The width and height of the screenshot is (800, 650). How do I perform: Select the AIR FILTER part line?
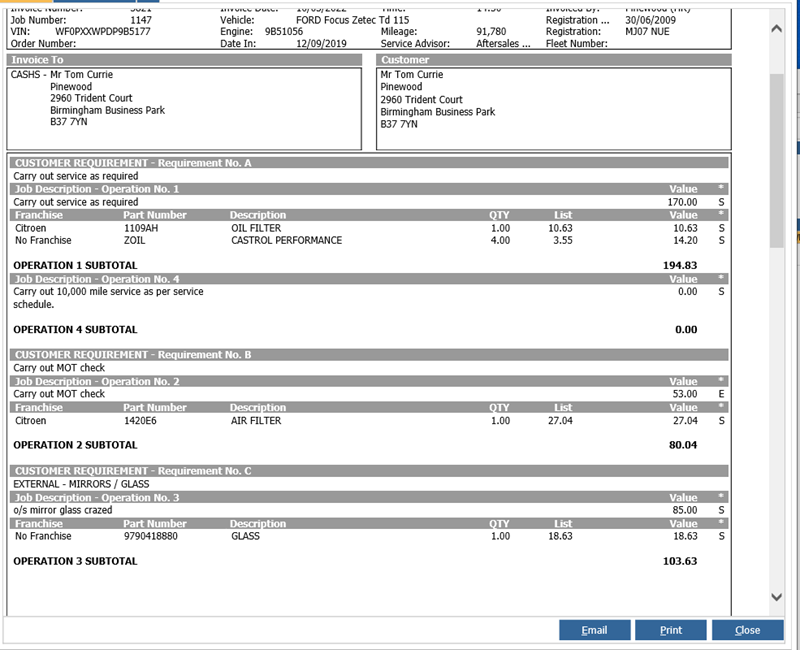point(300,421)
